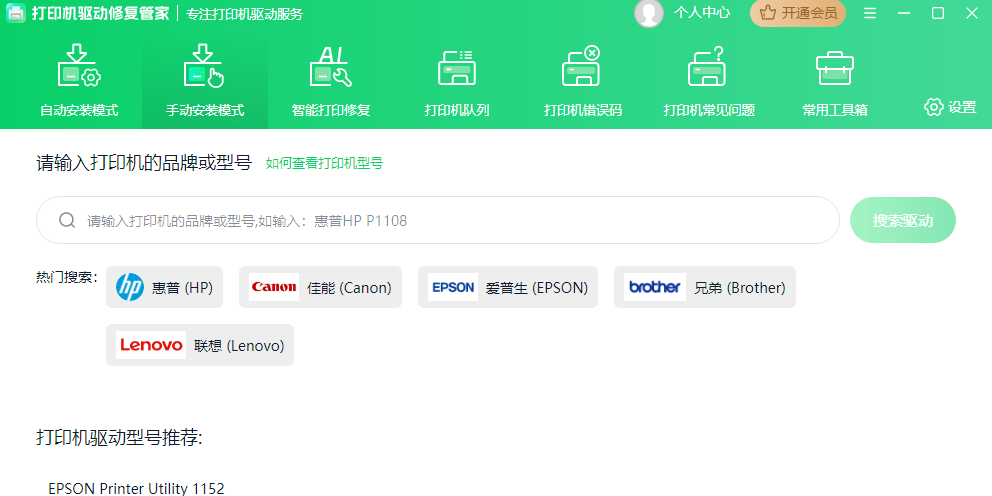Select 爱普生 (EPSON) hot search
Viewport: 992px width, 496px height.
coord(508,288)
